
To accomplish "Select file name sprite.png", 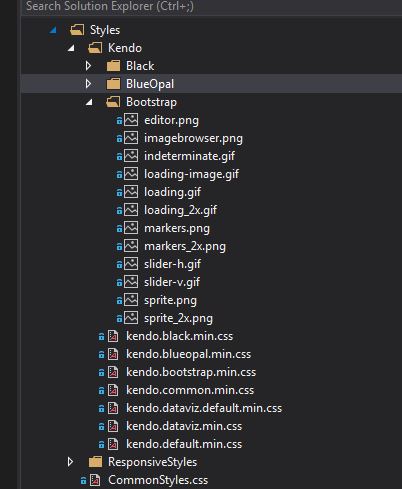I will 170,300.
